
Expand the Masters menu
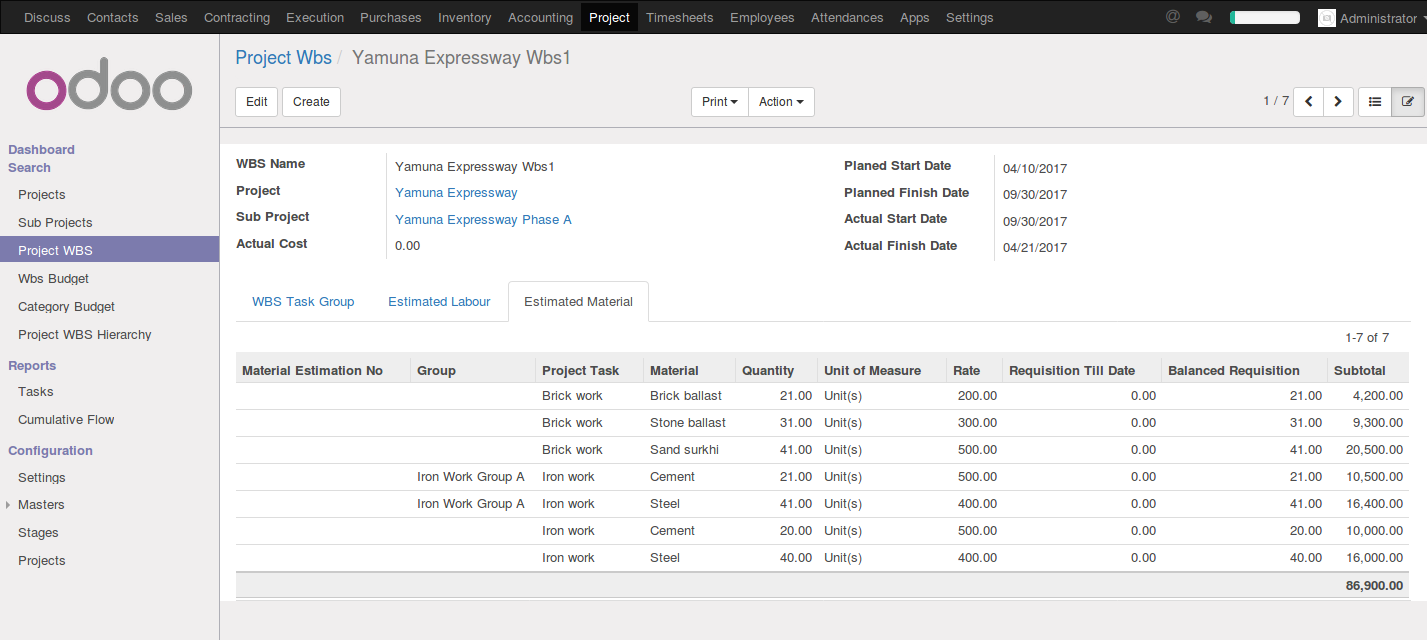(41, 505)
